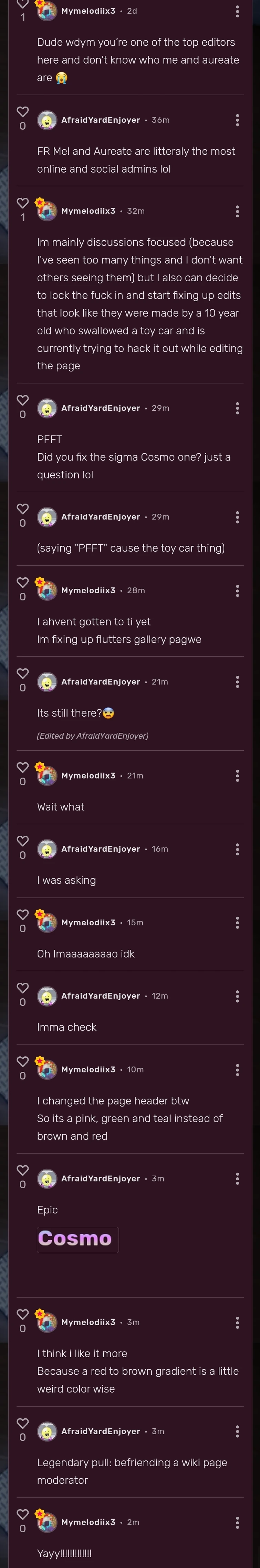Image resolution: width=260 pixels, height=1568 pixels.
Task: Click AfraidYardEnjoyer's avatar on 'Imma check' comment
Action: (x=47, y=997)
